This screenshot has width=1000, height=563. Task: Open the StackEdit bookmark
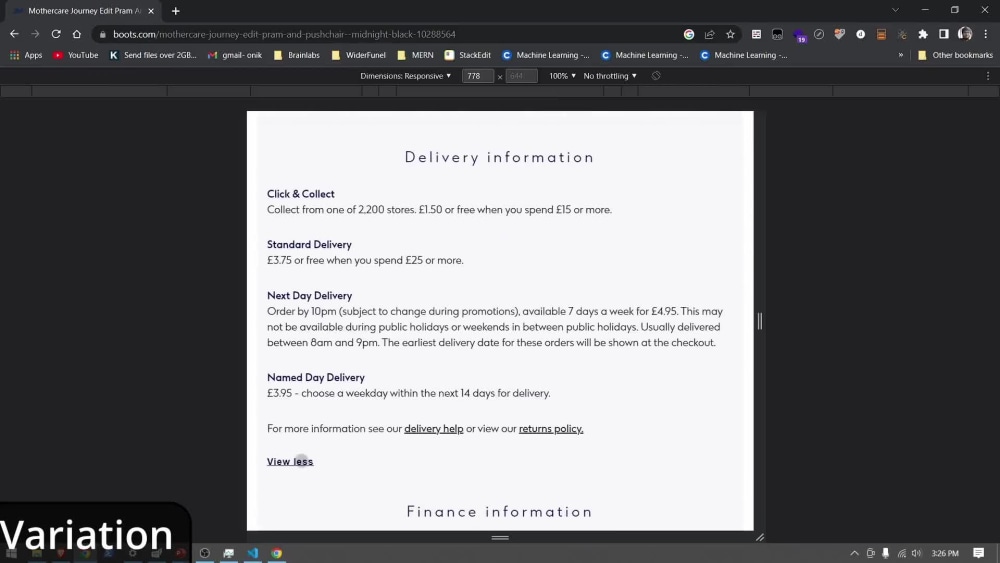[x=467, y=55]
